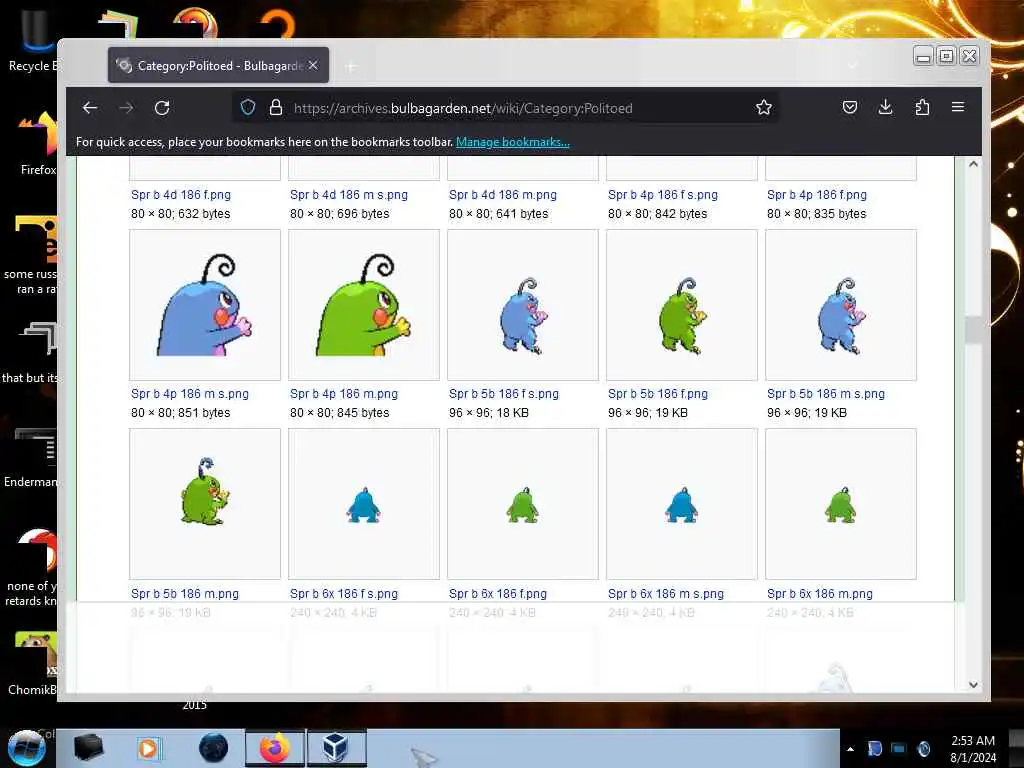Screen dimensions: 1024x768
Task: Bookmark this page with the star icon
Action: pyautogui.click(x=763, y=107)
